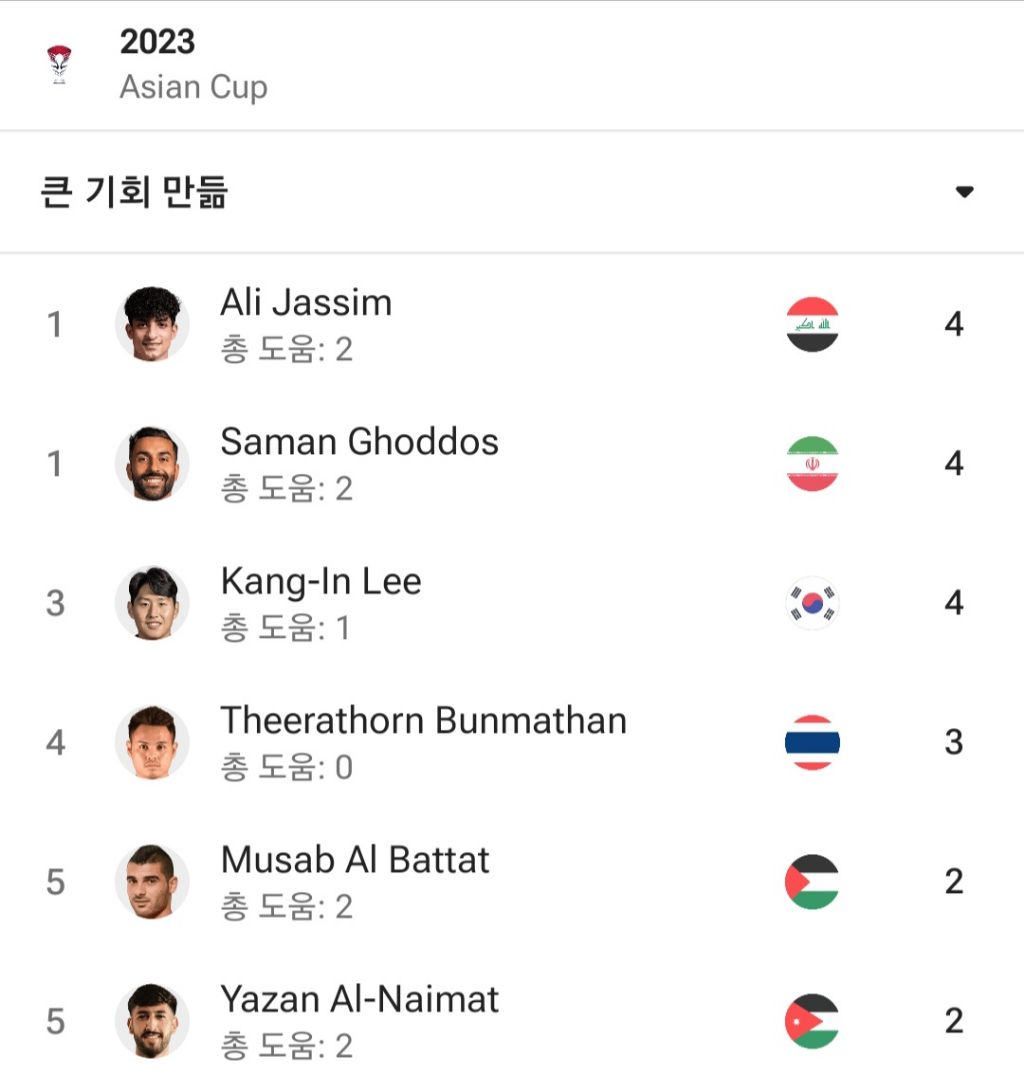Tap the South Korea flag icon
This screenshot has width=1024, height=1092.
point(812,603)
